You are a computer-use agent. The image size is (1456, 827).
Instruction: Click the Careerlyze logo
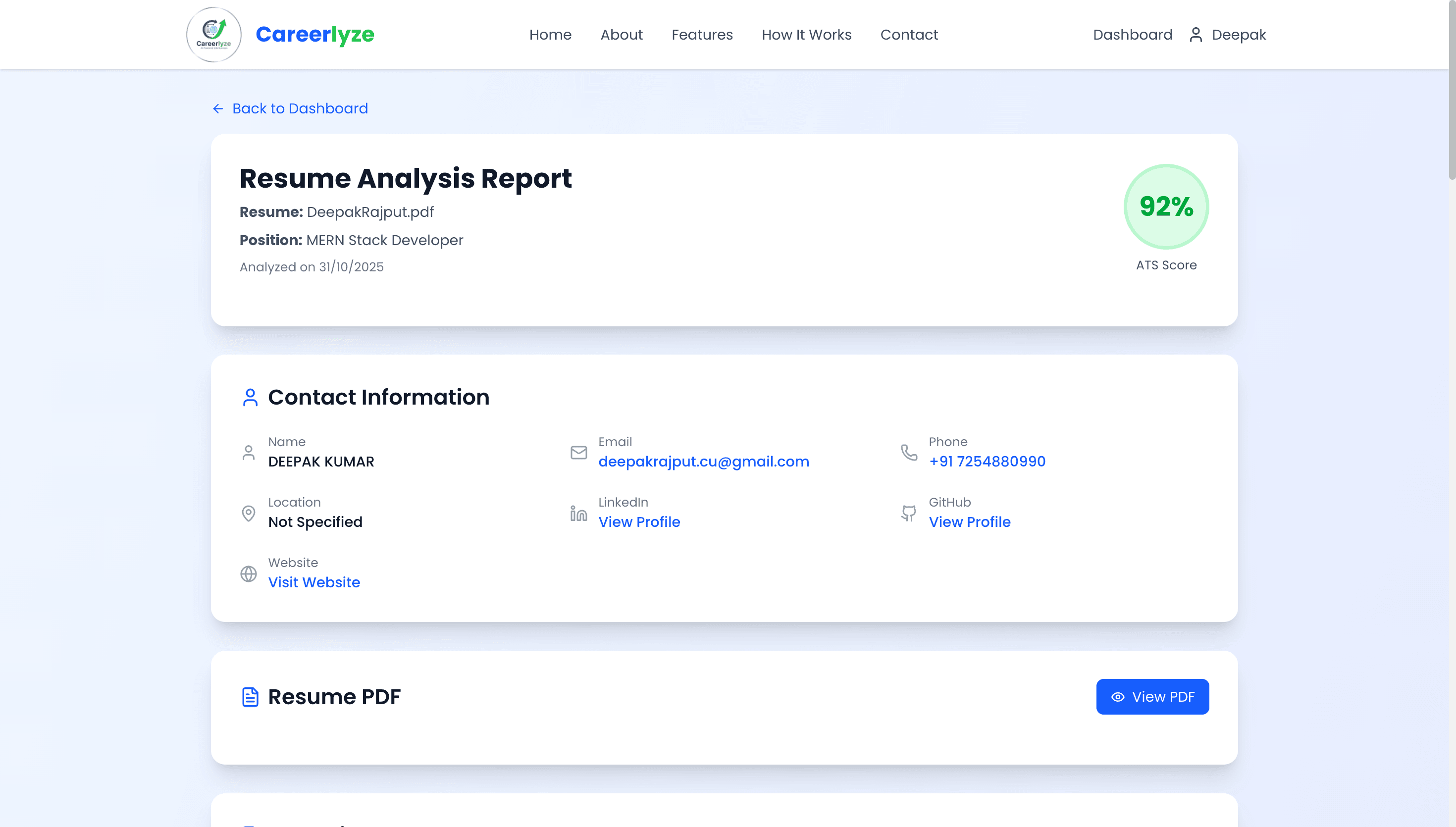coord(213,34)
